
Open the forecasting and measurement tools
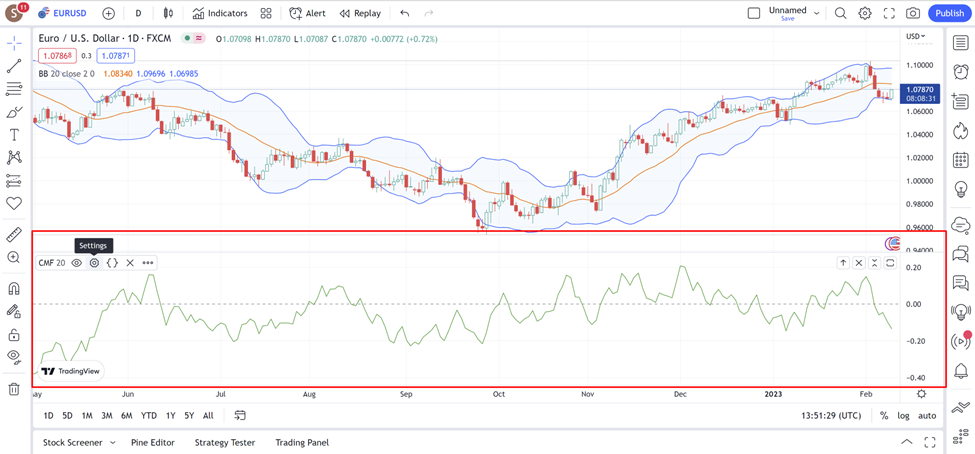14,180
